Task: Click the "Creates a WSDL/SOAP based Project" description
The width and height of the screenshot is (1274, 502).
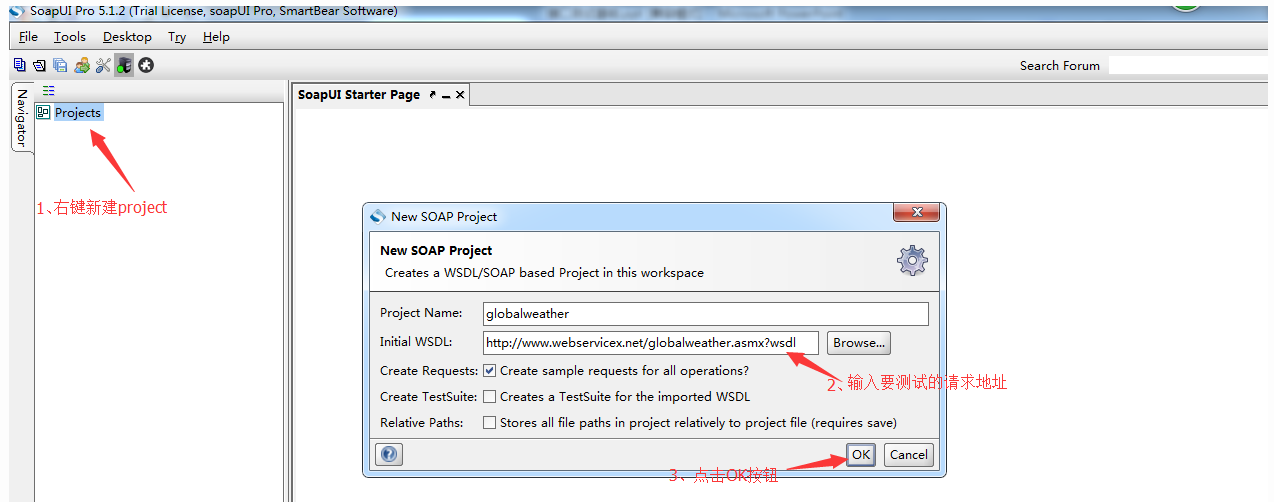Action: point(544,273)
